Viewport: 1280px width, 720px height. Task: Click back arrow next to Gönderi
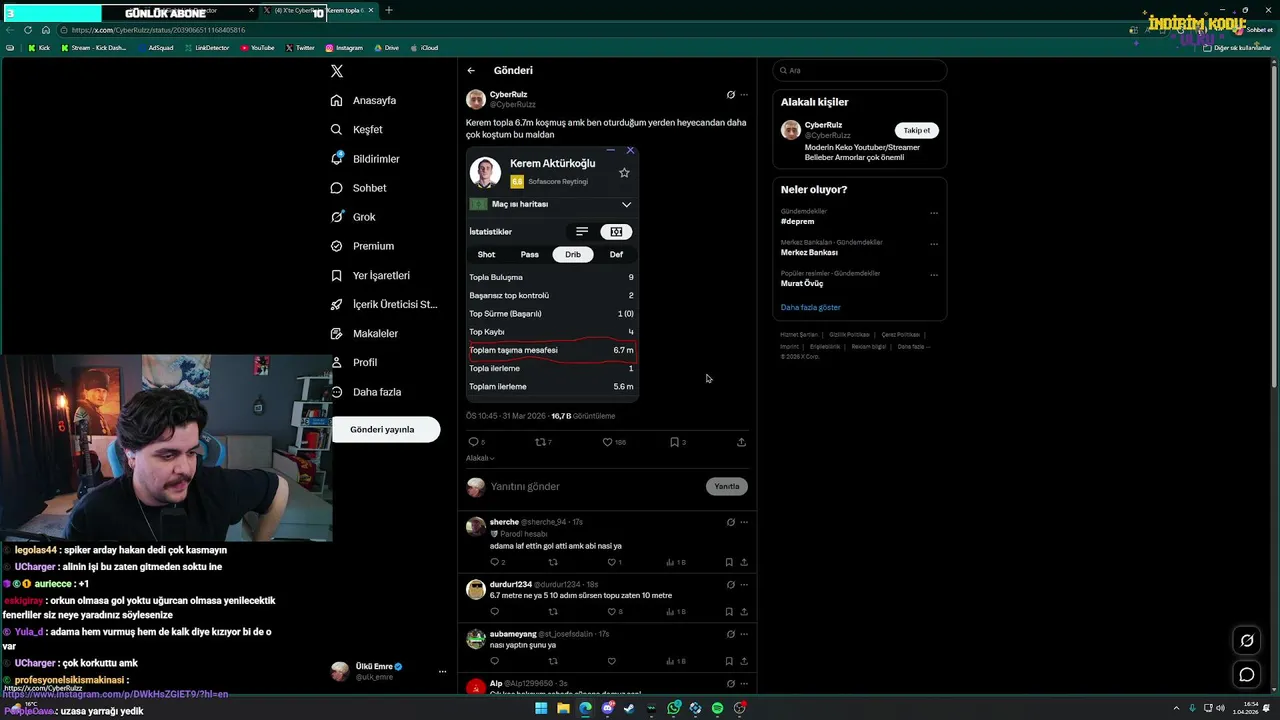pyautogui.click(x=471, y=71)
